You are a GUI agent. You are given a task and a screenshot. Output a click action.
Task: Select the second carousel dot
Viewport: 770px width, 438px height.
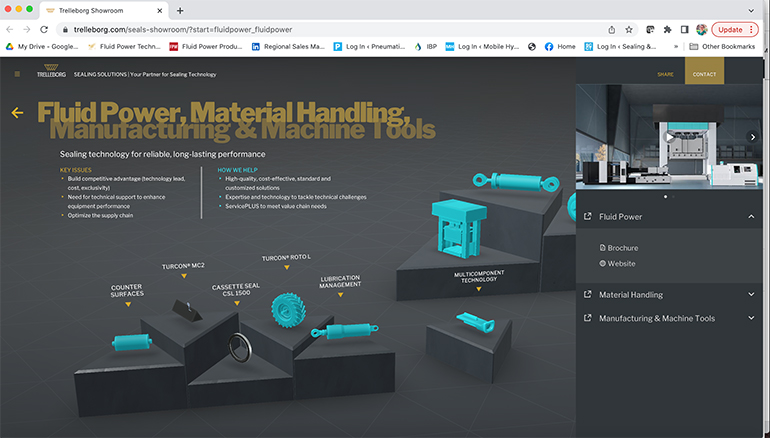(673, 196)
